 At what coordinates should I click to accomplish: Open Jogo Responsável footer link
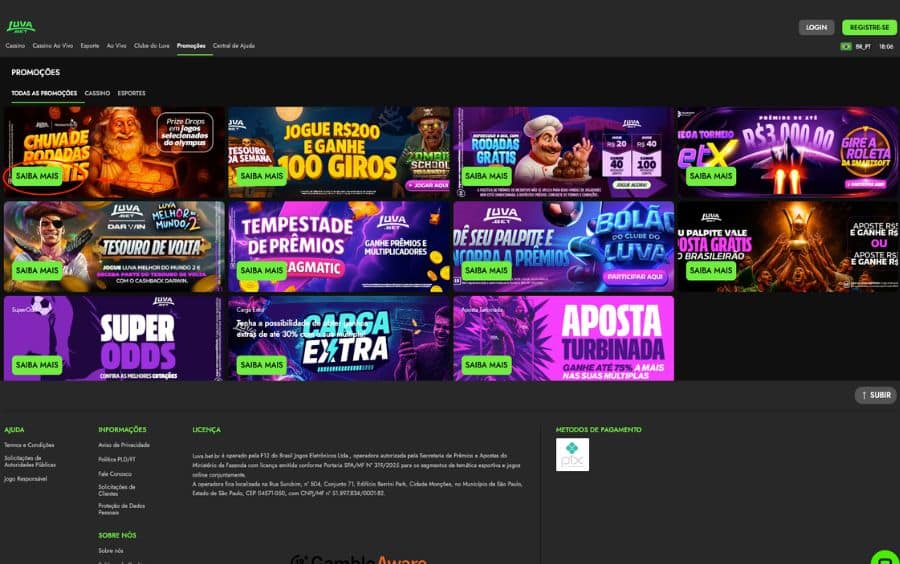point(25,479)
